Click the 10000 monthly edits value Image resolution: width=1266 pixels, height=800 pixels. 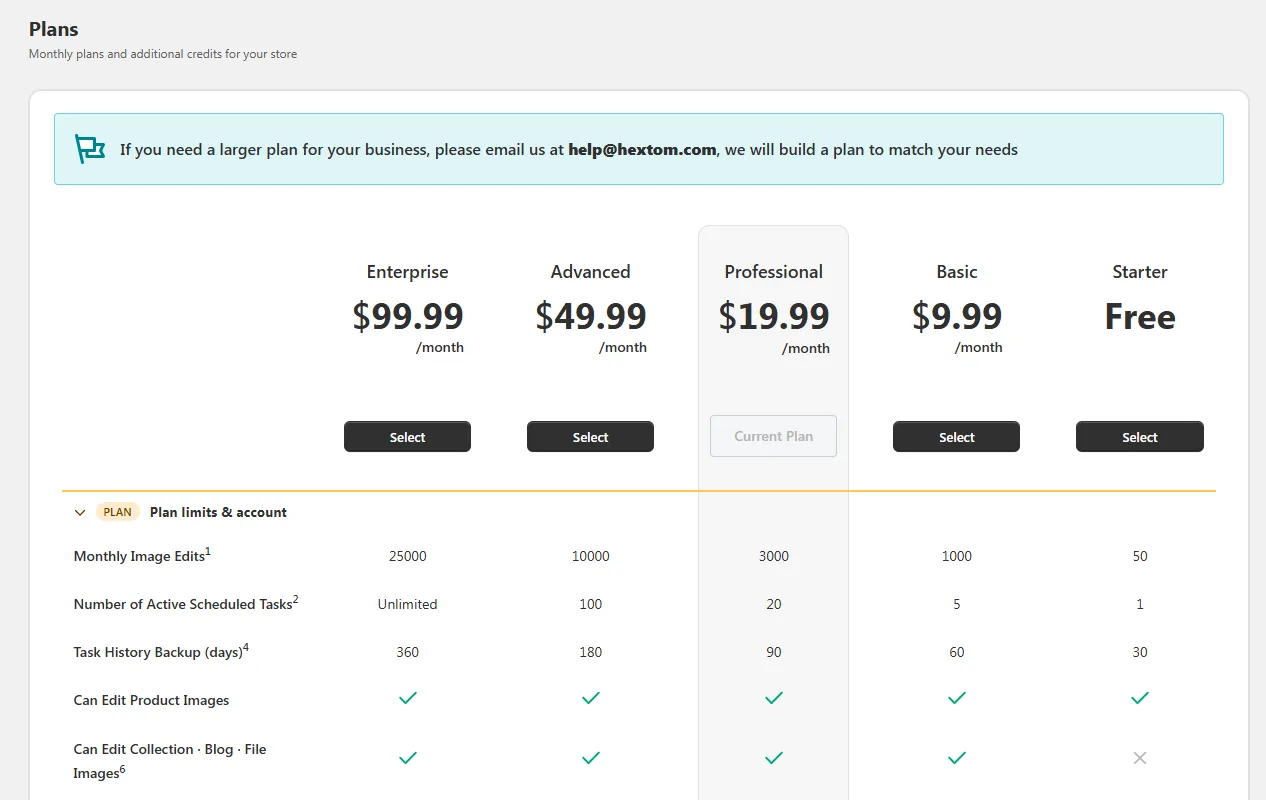pos(590,556)
